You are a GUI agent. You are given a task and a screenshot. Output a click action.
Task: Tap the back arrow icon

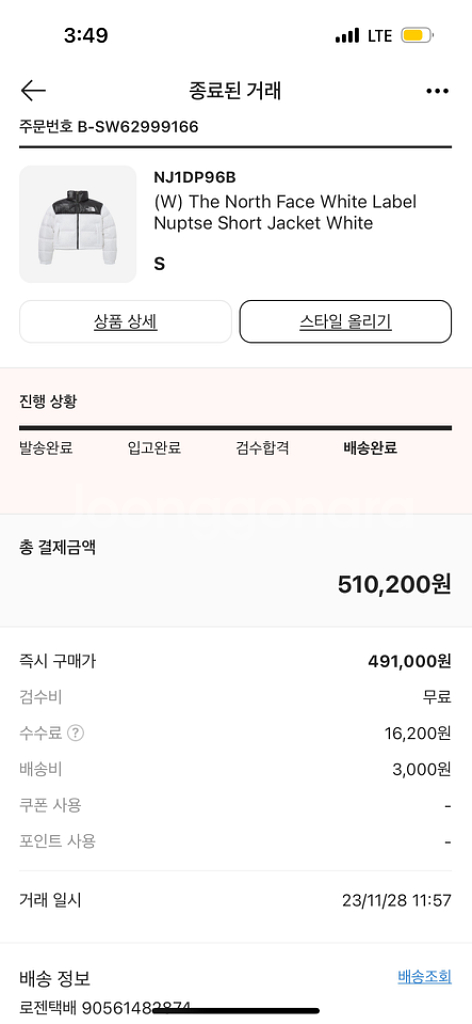pos(33,91)
